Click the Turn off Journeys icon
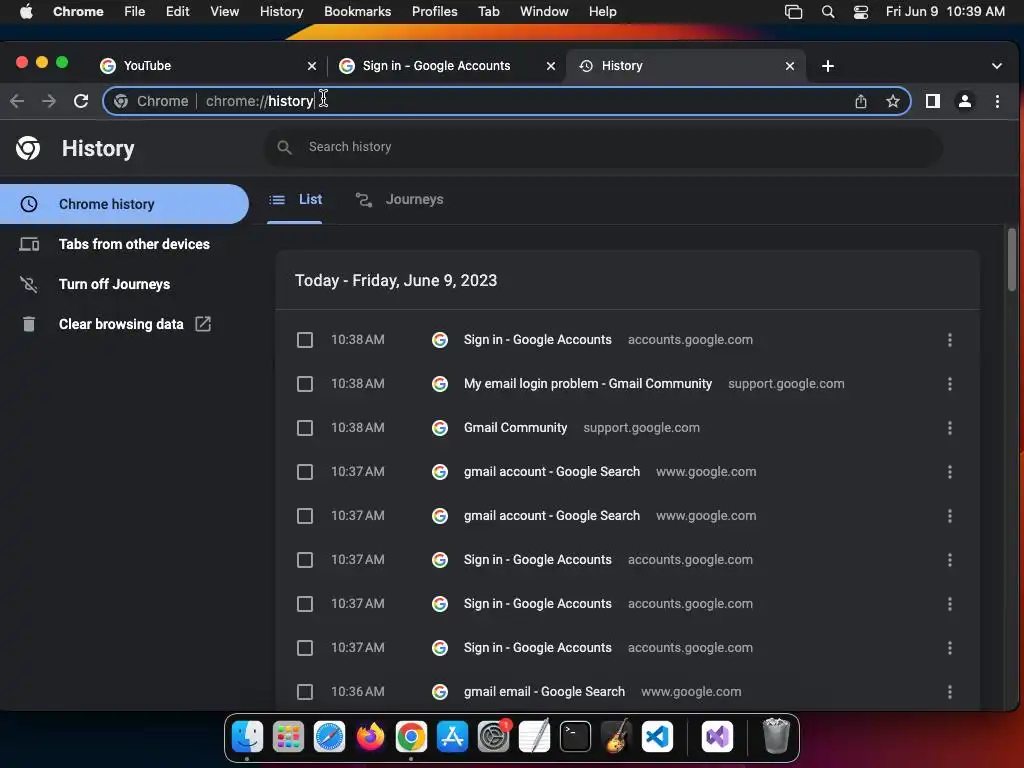The image size is (1024, 768). tap(29, 284)
